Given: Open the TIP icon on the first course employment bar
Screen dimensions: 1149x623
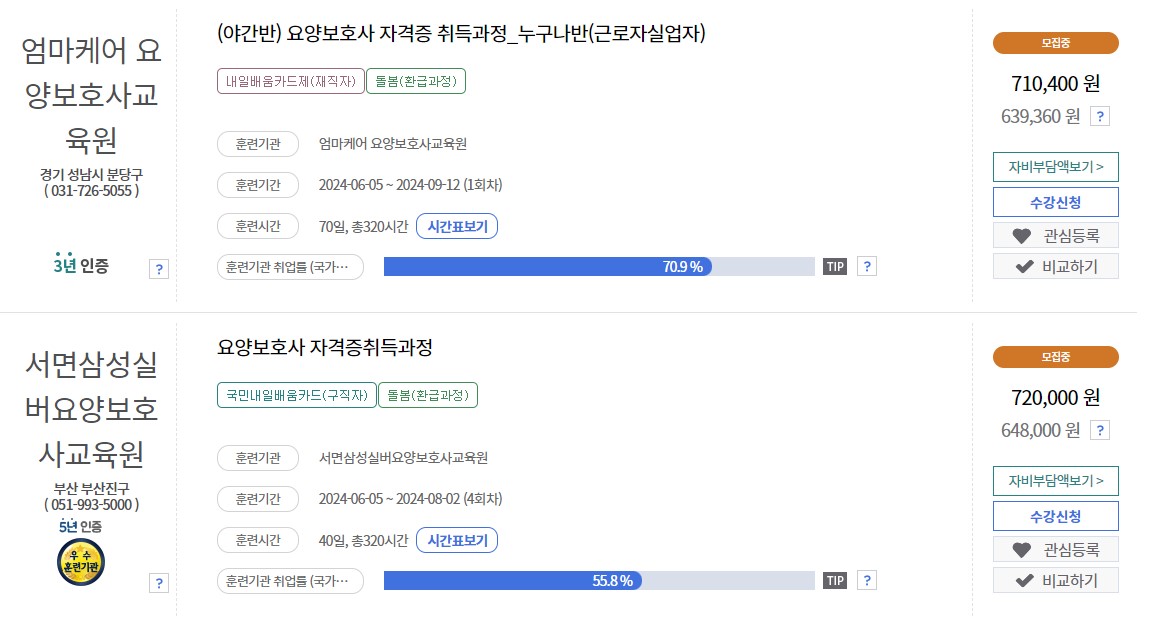Looking at the screenshot, I should [x=835, y=266].
